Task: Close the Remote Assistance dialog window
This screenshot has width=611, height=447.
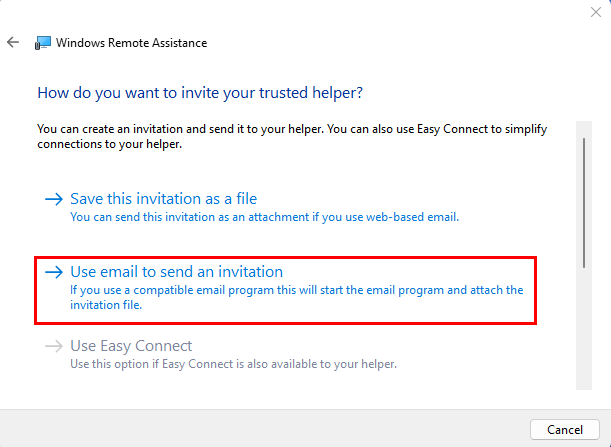Action: pyautogui.click(x=594, y=12)
